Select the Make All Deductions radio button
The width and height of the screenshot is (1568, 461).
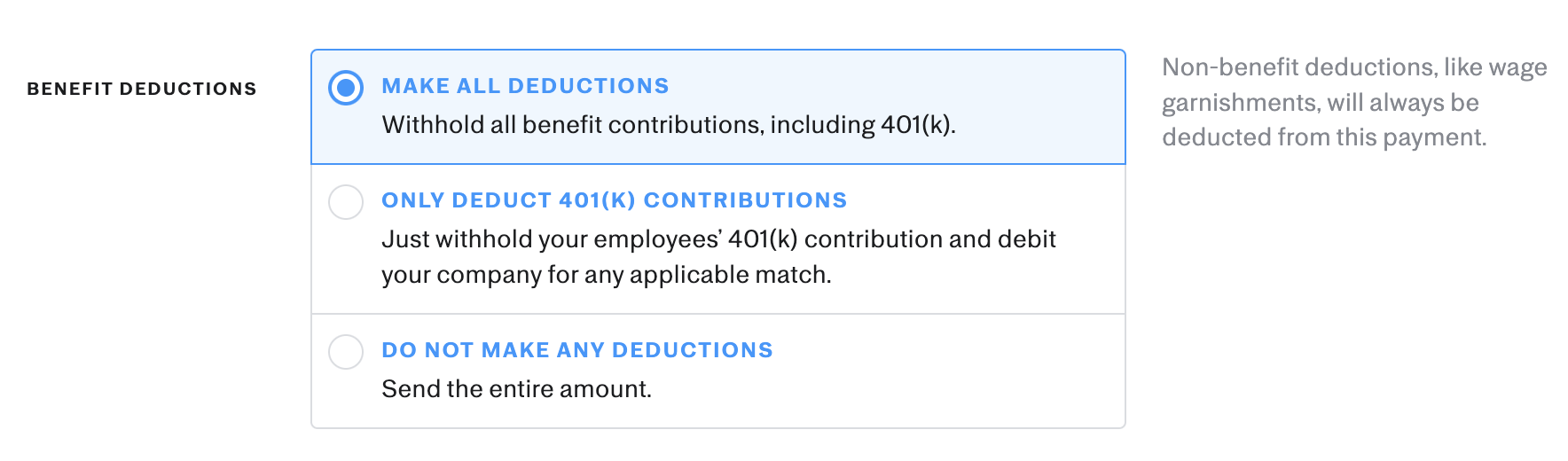(346, 88)
